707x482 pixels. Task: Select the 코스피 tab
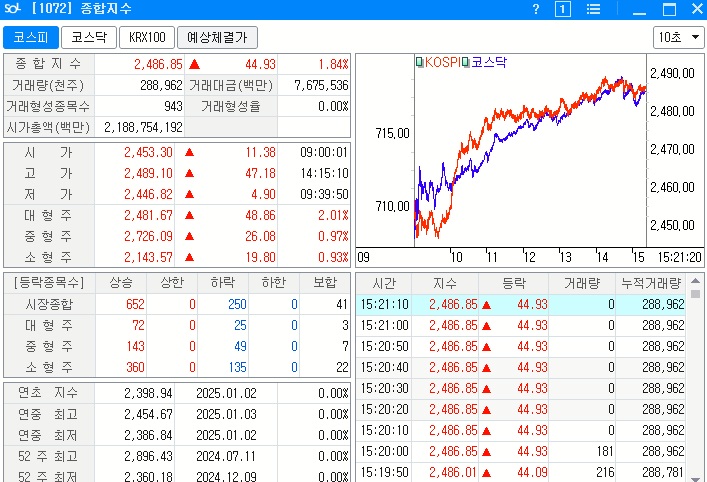point(31,37)
